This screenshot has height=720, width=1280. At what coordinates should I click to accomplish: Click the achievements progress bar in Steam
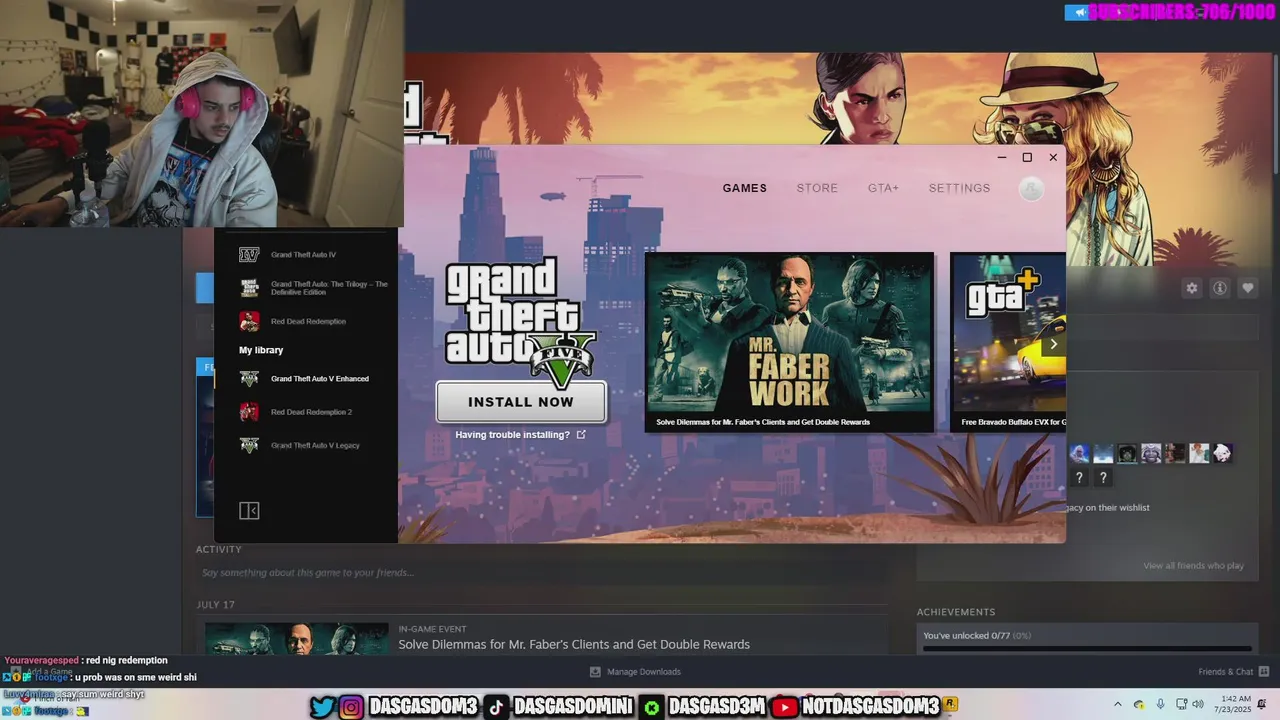click(1087, 648)
